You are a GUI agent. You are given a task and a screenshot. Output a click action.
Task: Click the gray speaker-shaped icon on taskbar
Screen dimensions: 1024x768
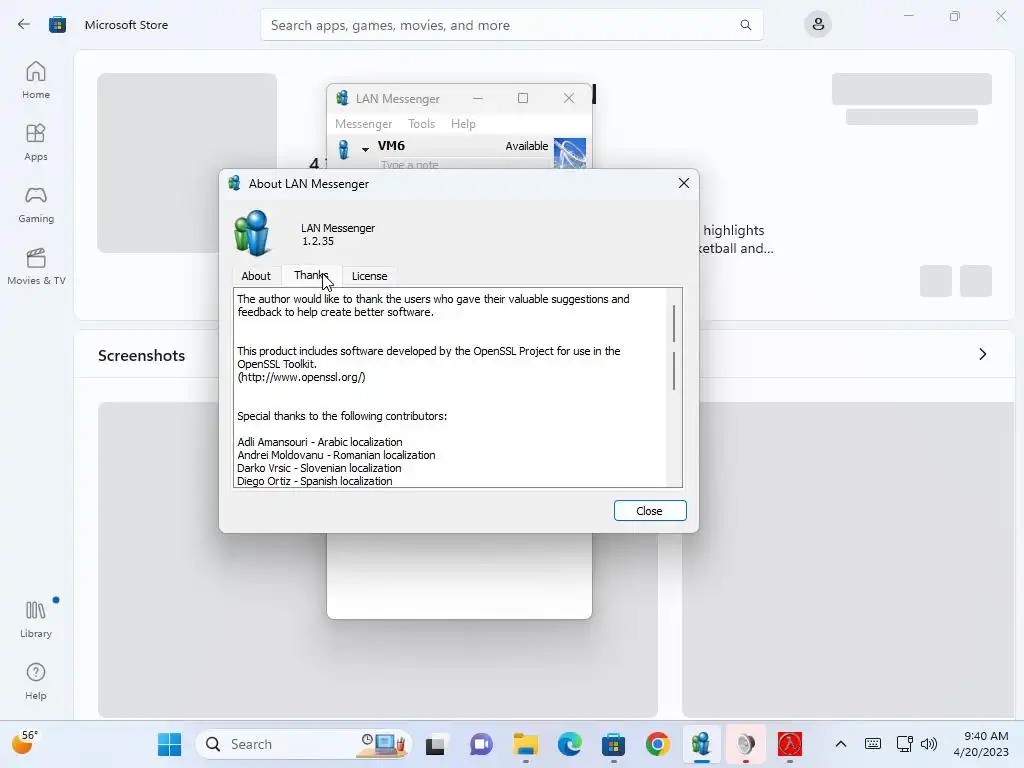746,744
